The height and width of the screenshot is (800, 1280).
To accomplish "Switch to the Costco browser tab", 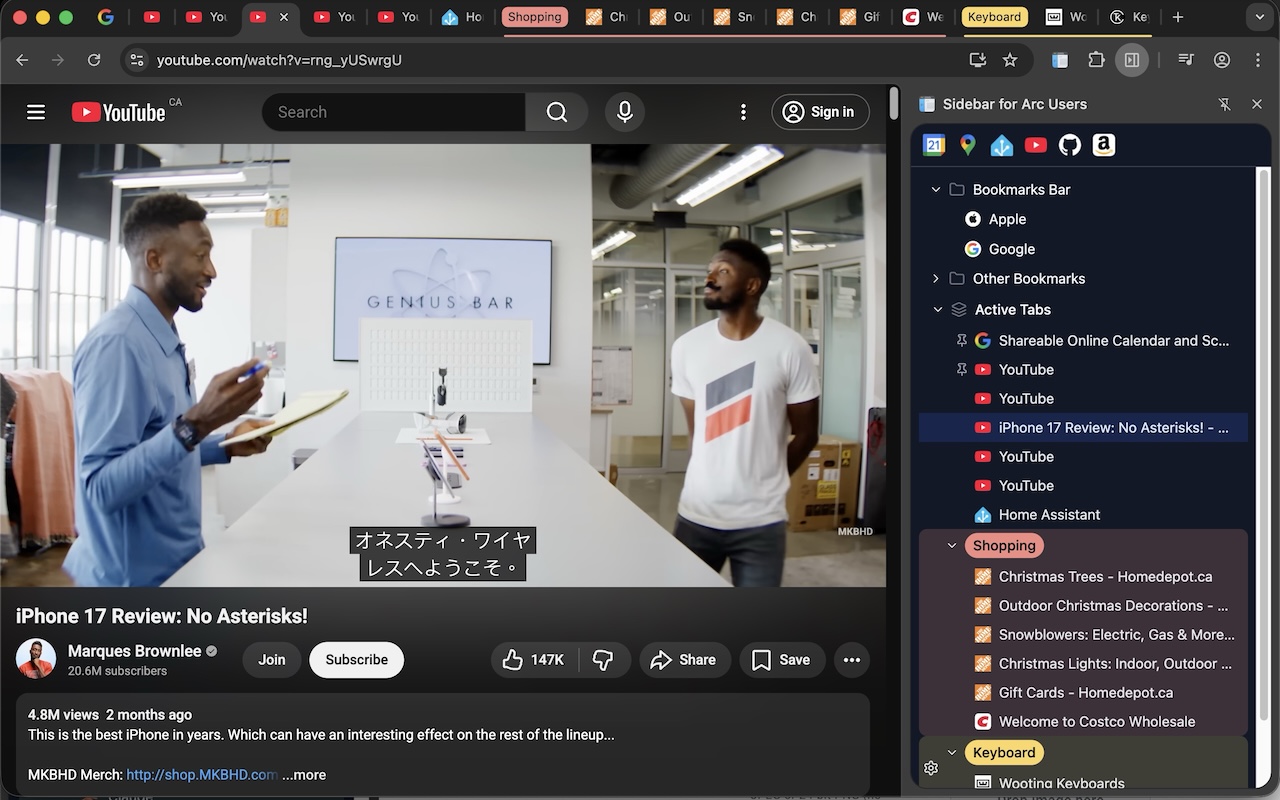I will 924,17.
